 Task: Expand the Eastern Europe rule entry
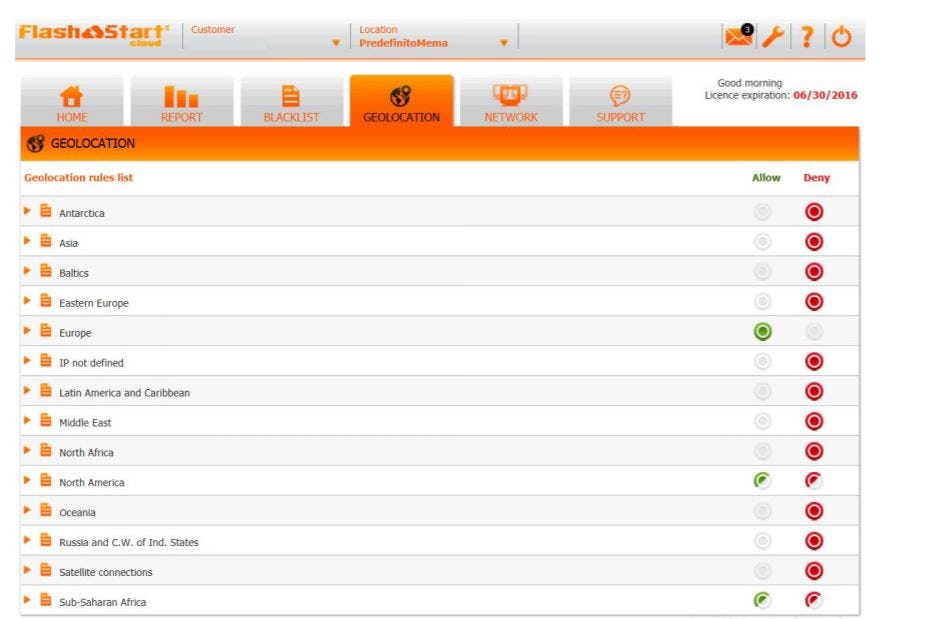point(27,301)
